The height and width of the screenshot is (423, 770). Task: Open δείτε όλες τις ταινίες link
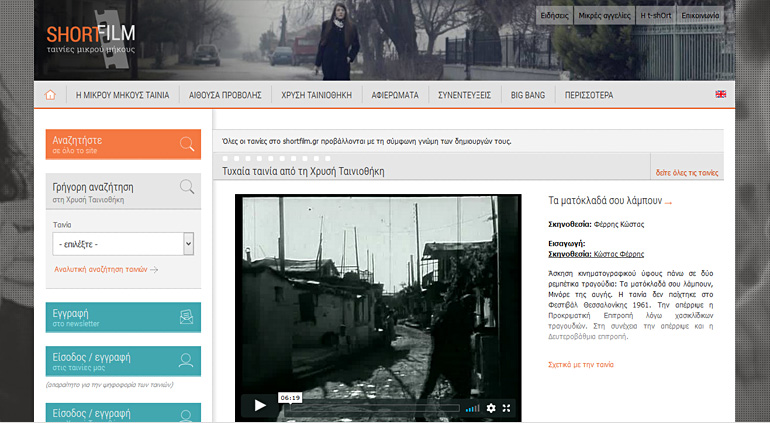click(687, 173)
